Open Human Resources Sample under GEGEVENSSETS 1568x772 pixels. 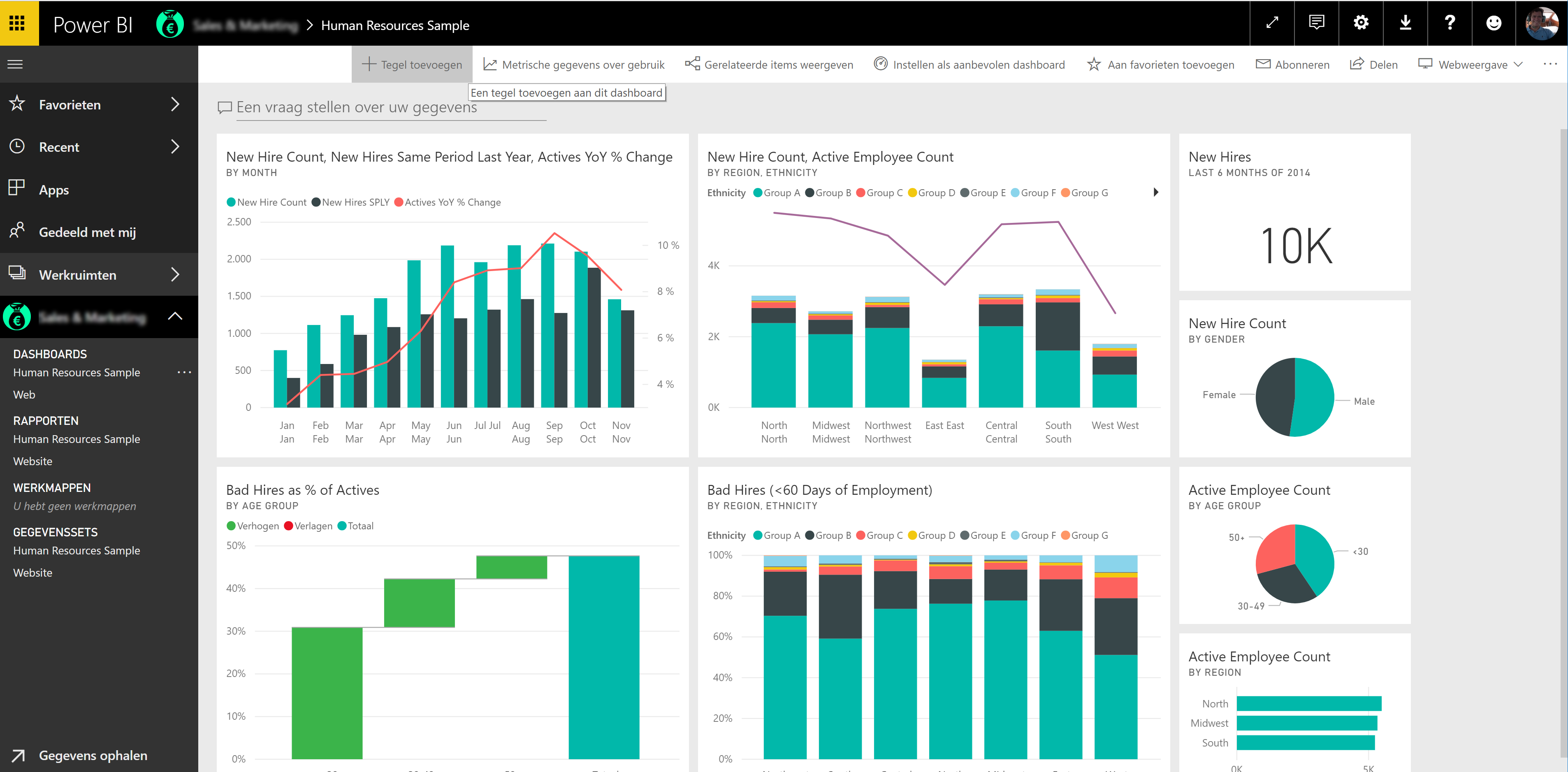pyautogui.click(x=77, y=550)
